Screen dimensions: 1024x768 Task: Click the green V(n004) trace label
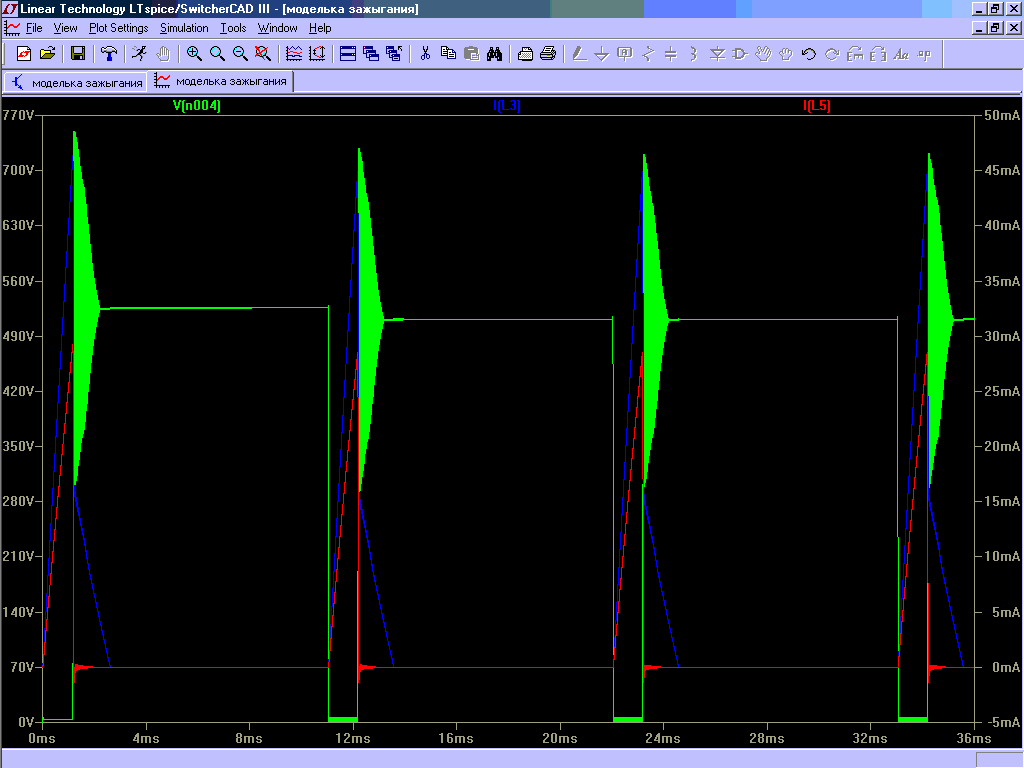(x=196, y=105)
